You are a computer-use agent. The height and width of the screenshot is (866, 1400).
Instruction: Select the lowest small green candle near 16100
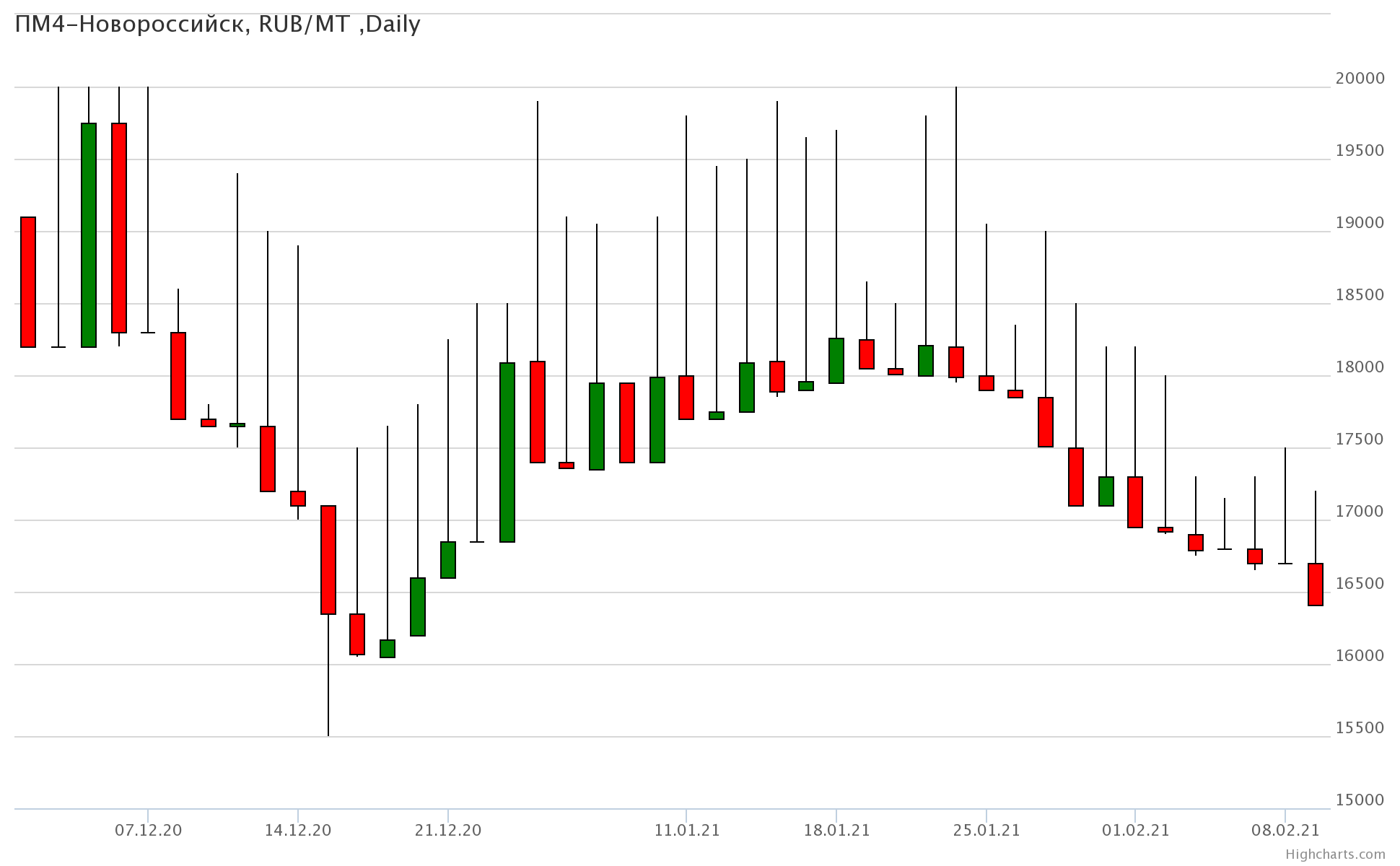pos(388,648)
